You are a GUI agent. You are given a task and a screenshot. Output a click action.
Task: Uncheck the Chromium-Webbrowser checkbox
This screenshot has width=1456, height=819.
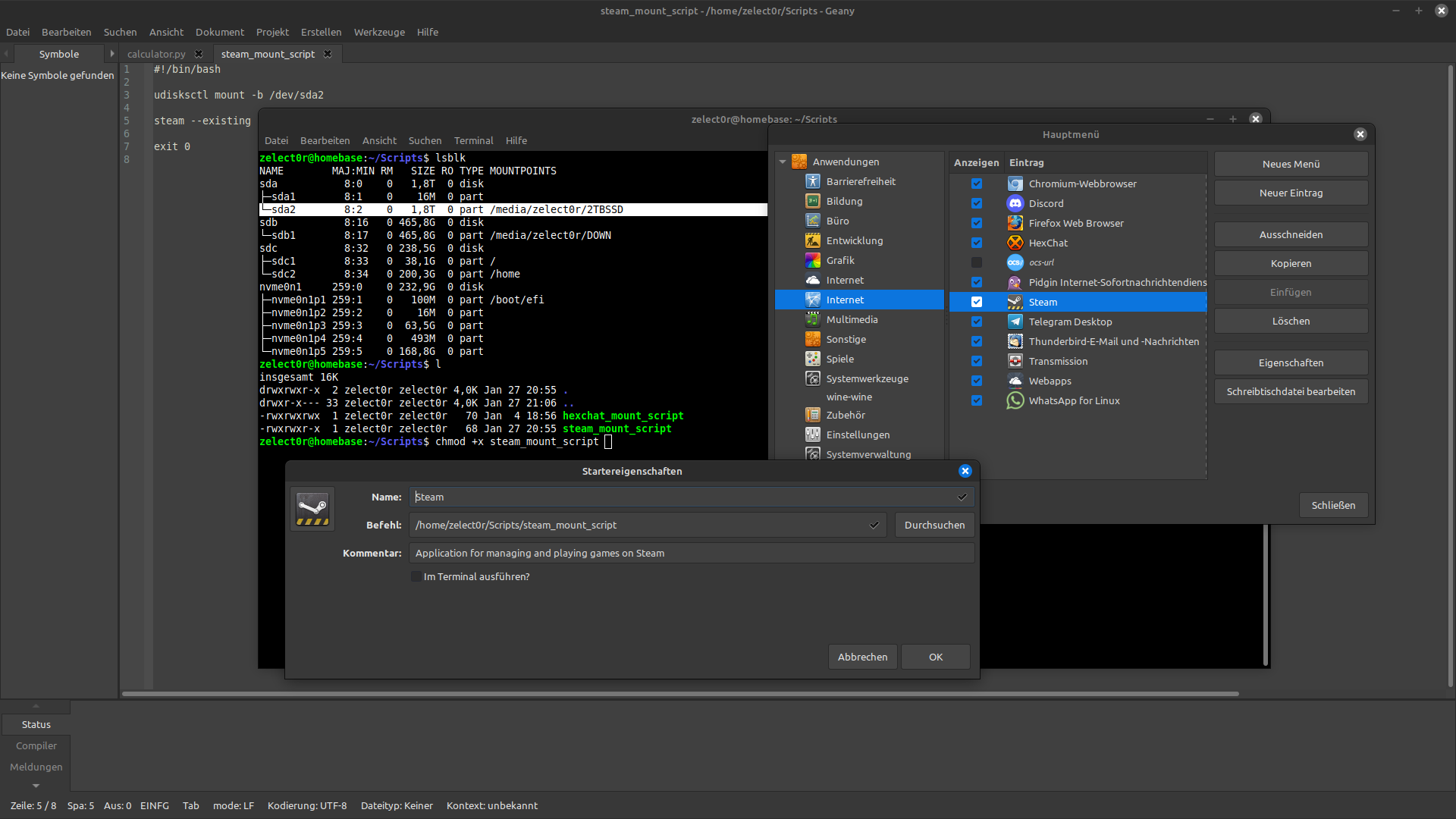tap(977, 184)
